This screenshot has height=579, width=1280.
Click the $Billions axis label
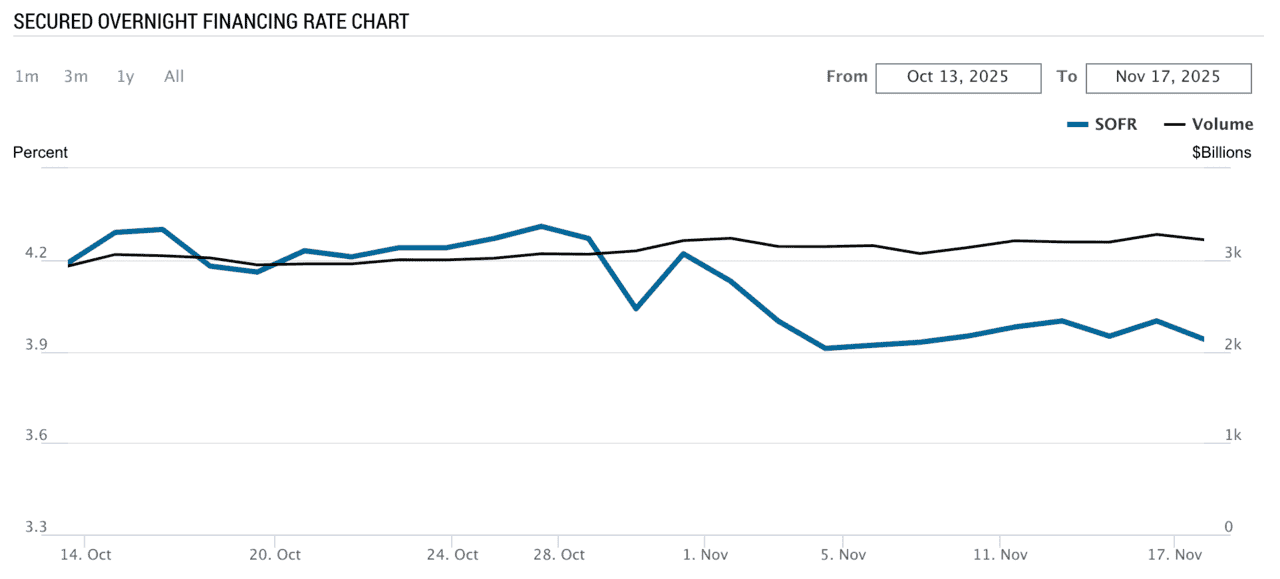[1221, 152]
